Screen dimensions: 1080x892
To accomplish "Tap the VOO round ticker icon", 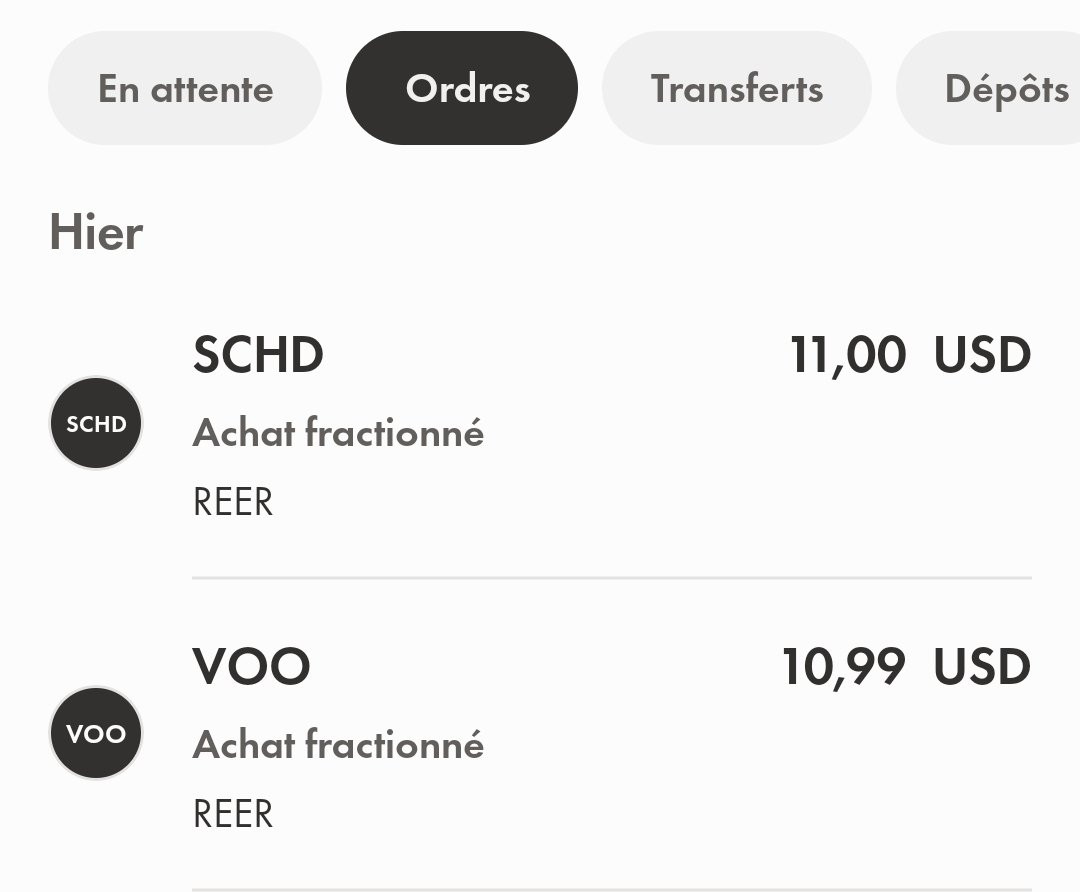I will [x=96, y=734].
